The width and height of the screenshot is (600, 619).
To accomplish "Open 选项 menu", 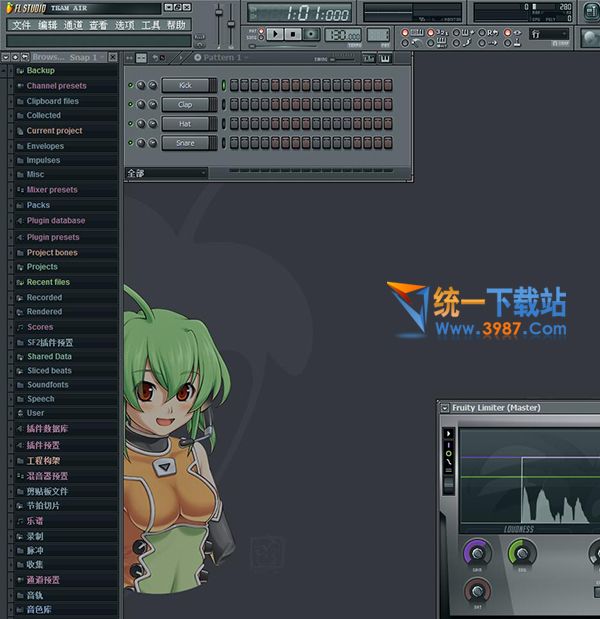I will click(x=125, y=25).
